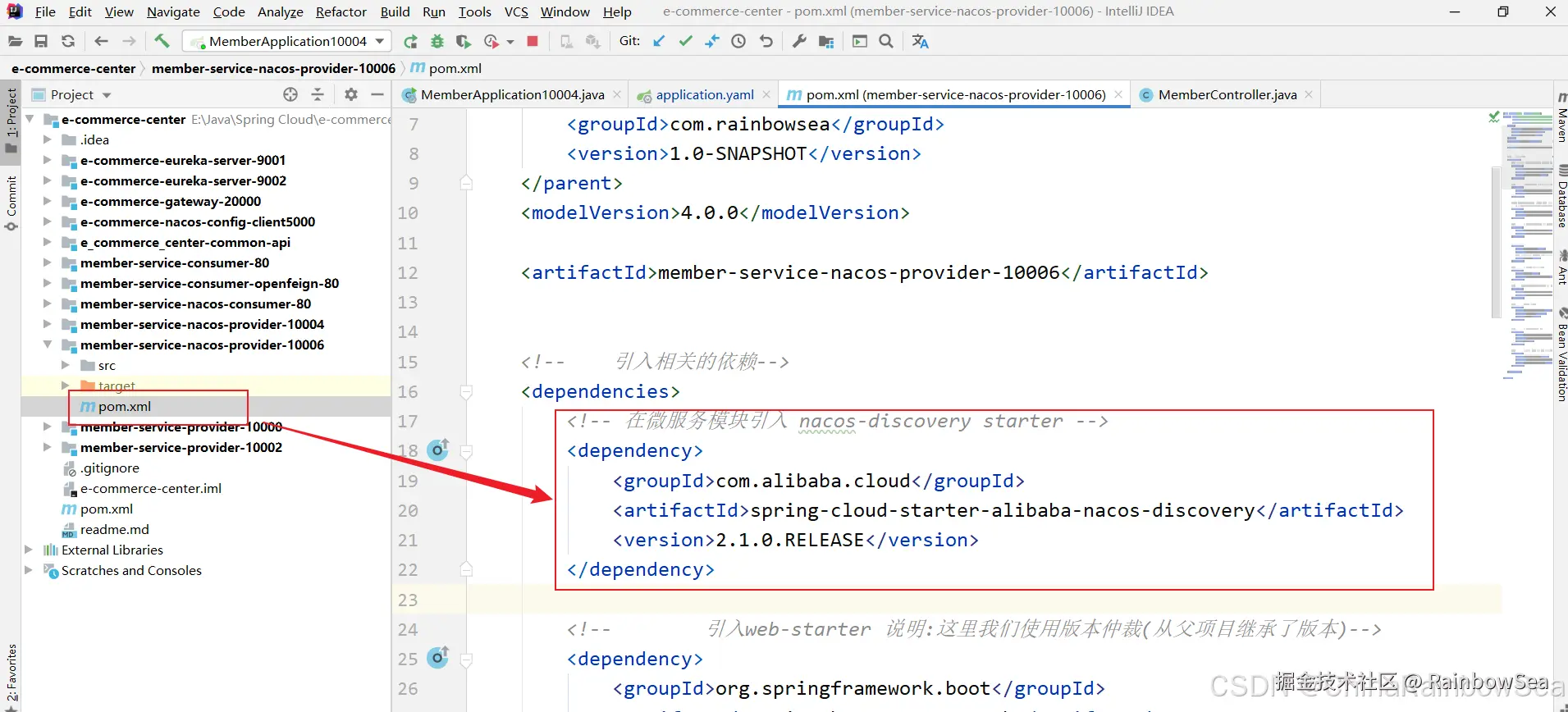Select readme.md in project tree
This screenshot has height=712, width=1568.
114,529
